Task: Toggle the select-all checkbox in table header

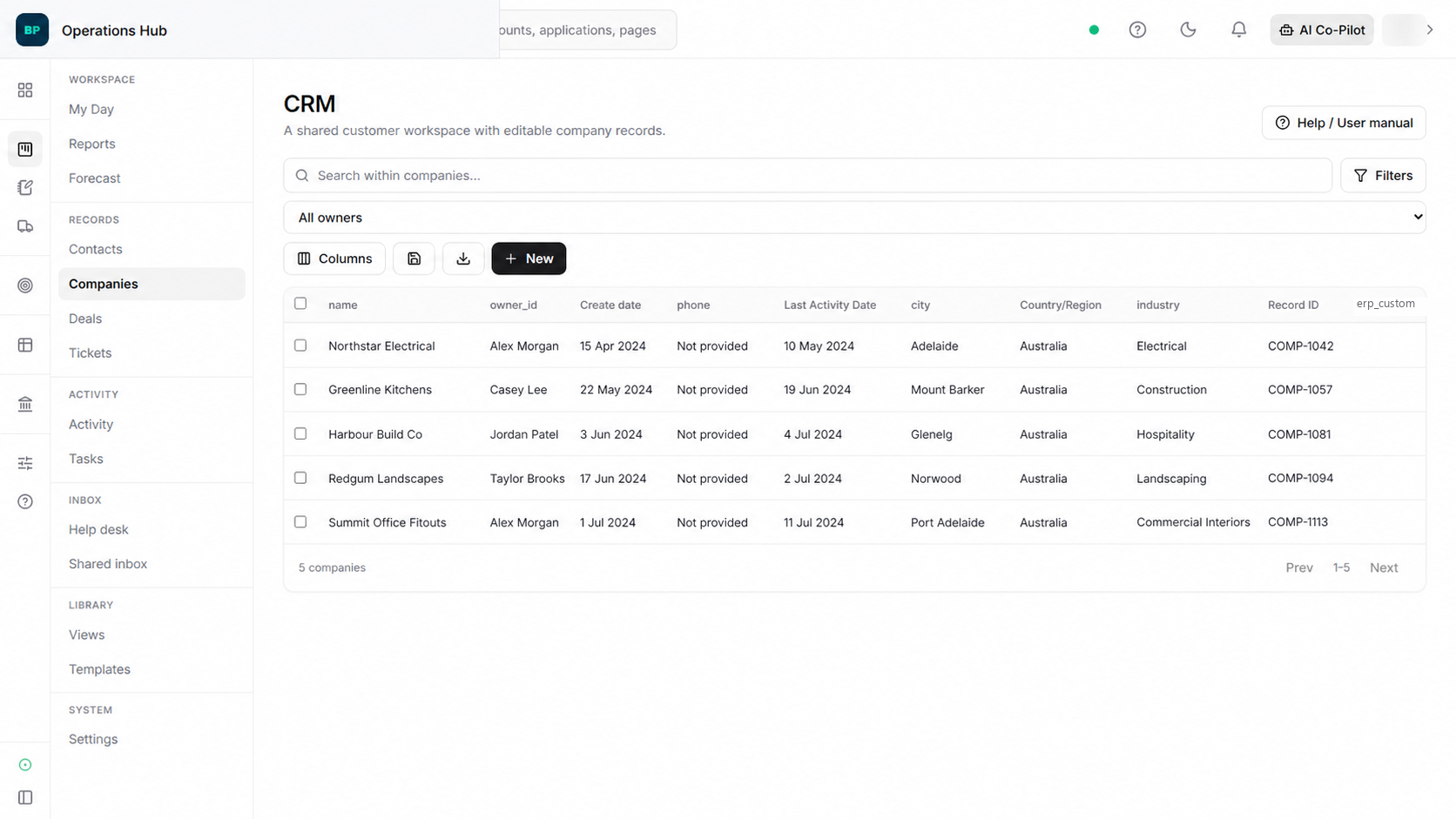Action: [x=300, y=304]
